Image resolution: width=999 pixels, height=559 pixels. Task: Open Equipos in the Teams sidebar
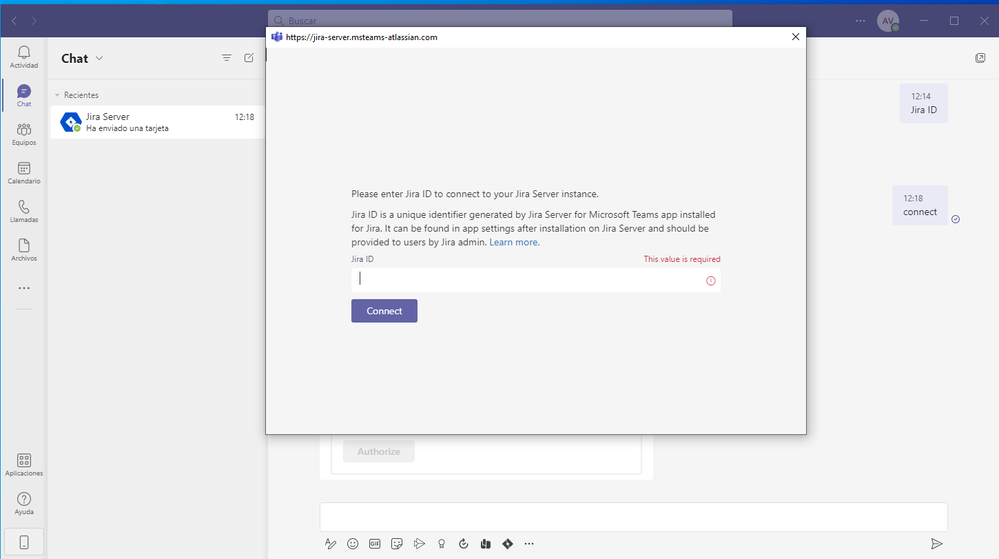pyautogui.click(x=24, y=134)
